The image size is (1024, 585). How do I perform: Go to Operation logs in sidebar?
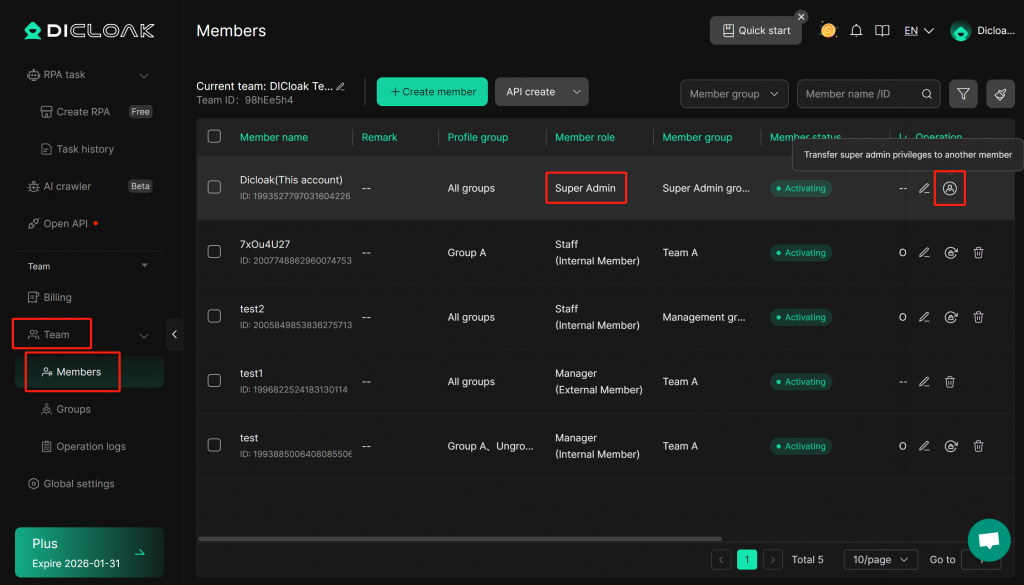pos(91,446)
